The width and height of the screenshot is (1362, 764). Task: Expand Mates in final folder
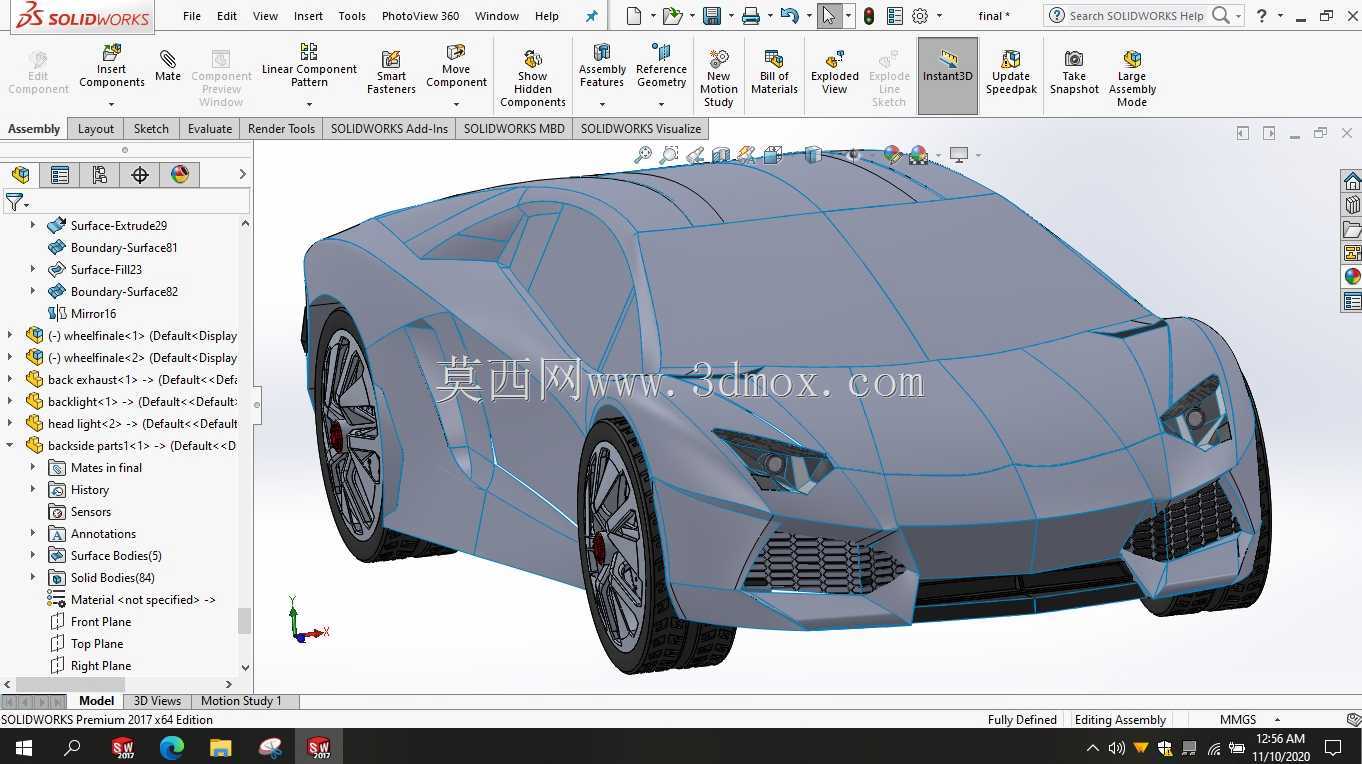[32, 468]
